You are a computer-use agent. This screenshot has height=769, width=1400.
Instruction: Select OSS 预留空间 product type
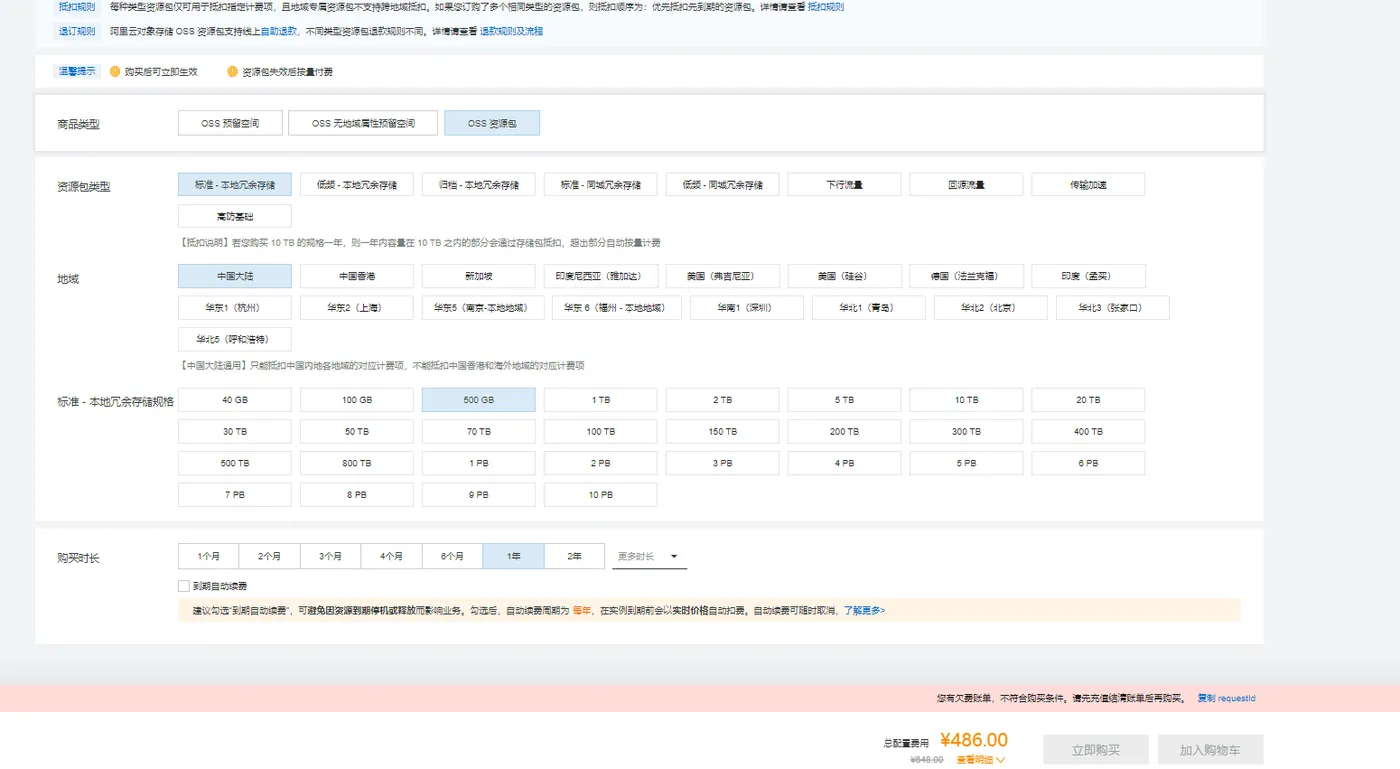tap(230, 123)
